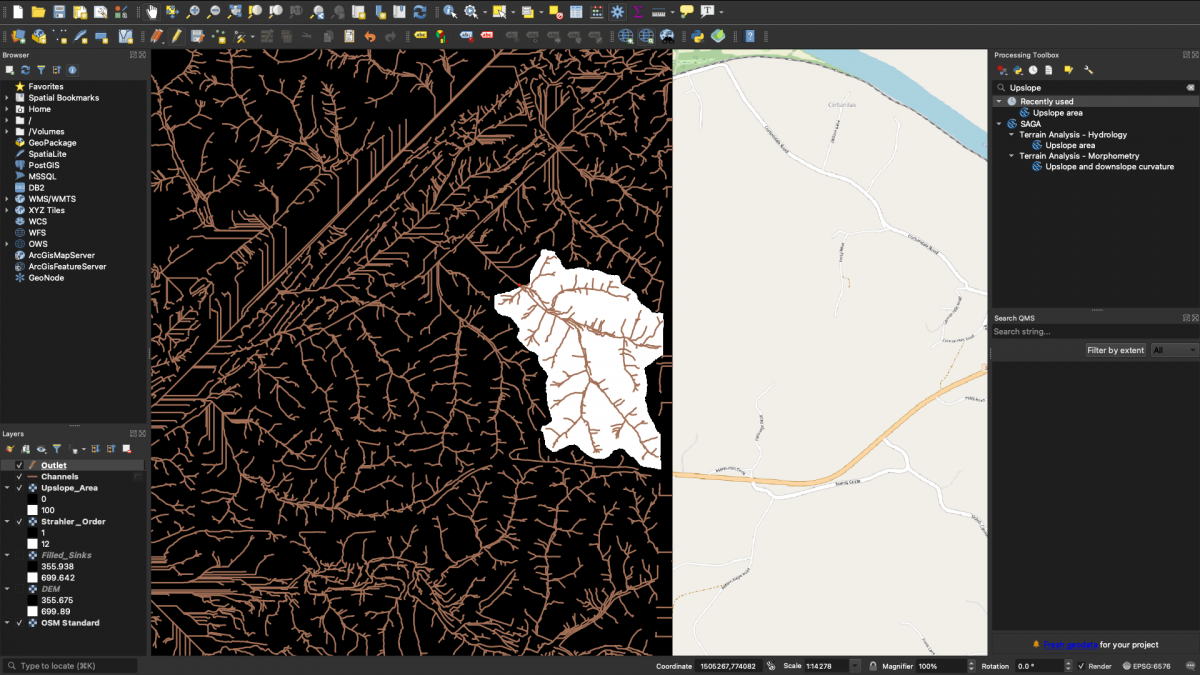Open the Python console icon
The height and width of the screenshot is (675, 1200).
697,36
